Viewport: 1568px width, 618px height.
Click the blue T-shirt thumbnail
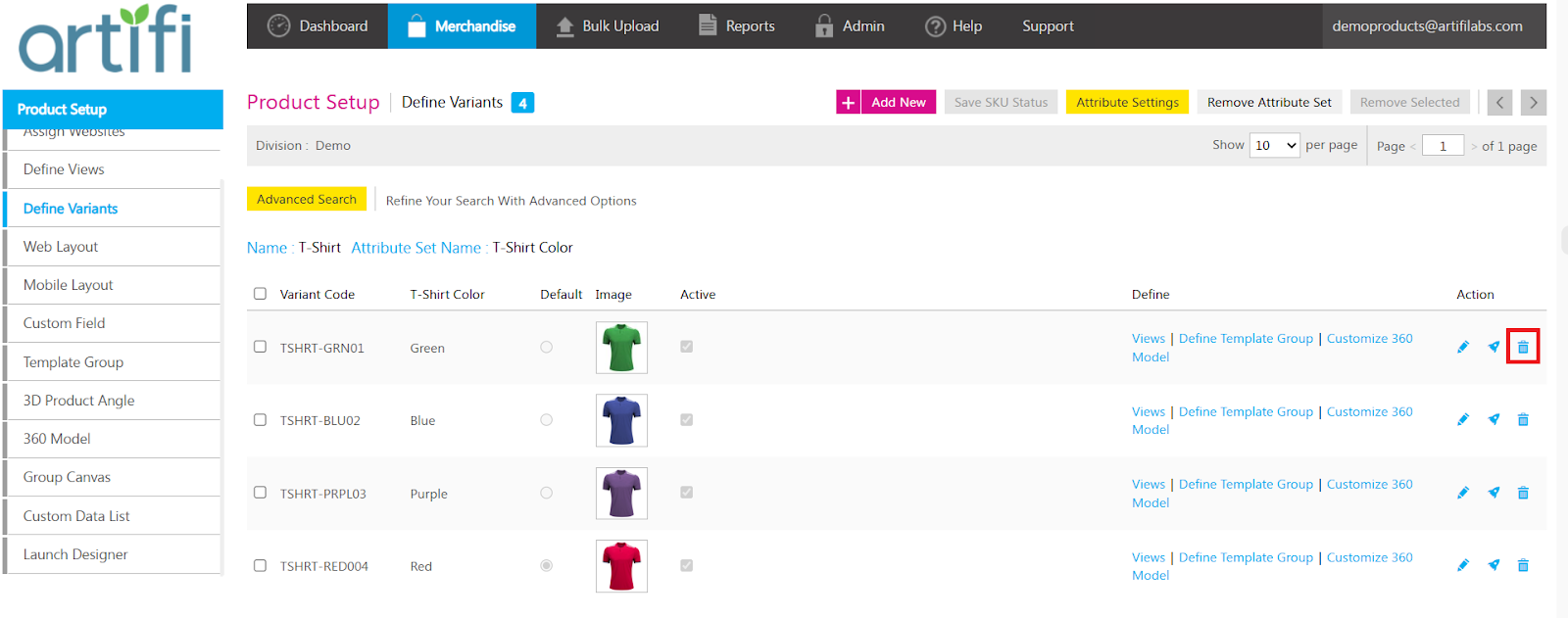click(x=621, y=420)
